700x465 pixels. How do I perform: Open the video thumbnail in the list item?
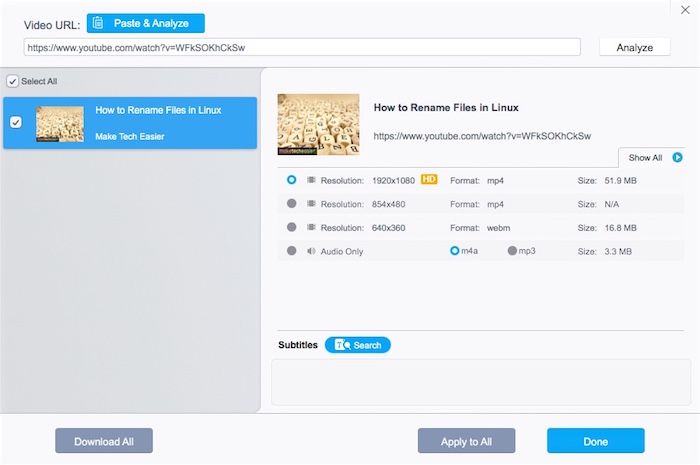click(x=60, y=124)
